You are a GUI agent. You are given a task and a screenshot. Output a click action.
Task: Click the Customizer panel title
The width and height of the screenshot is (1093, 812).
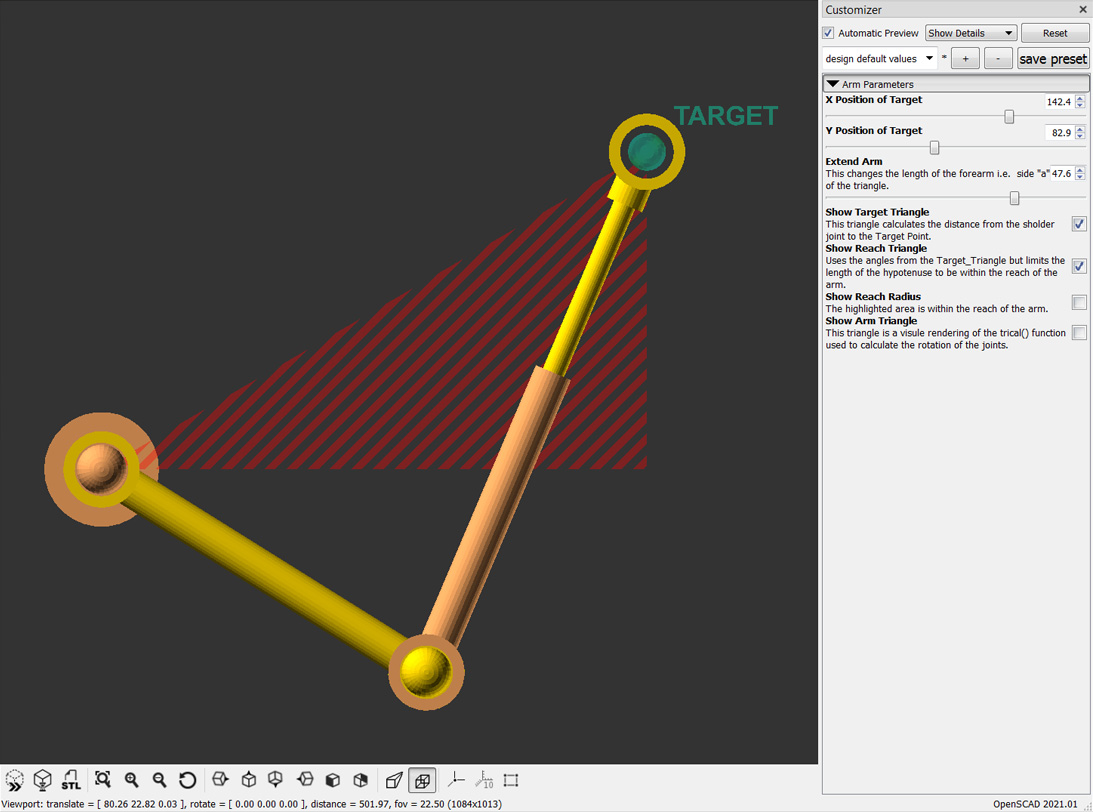[x=853, y=10]
